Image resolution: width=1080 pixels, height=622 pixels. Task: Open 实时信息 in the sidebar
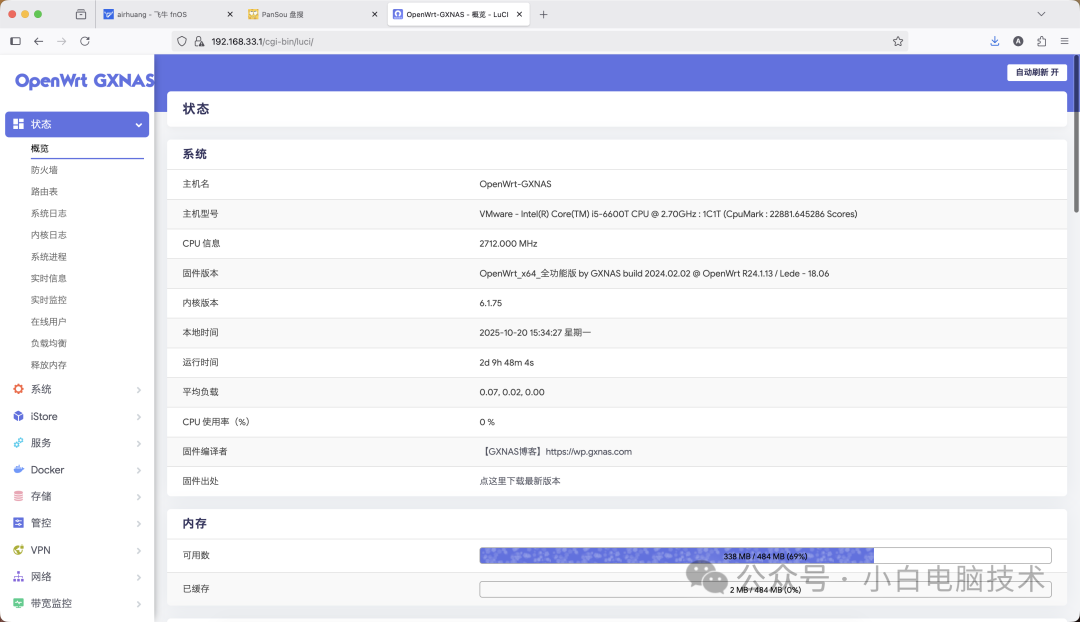[x=48, y=278]
